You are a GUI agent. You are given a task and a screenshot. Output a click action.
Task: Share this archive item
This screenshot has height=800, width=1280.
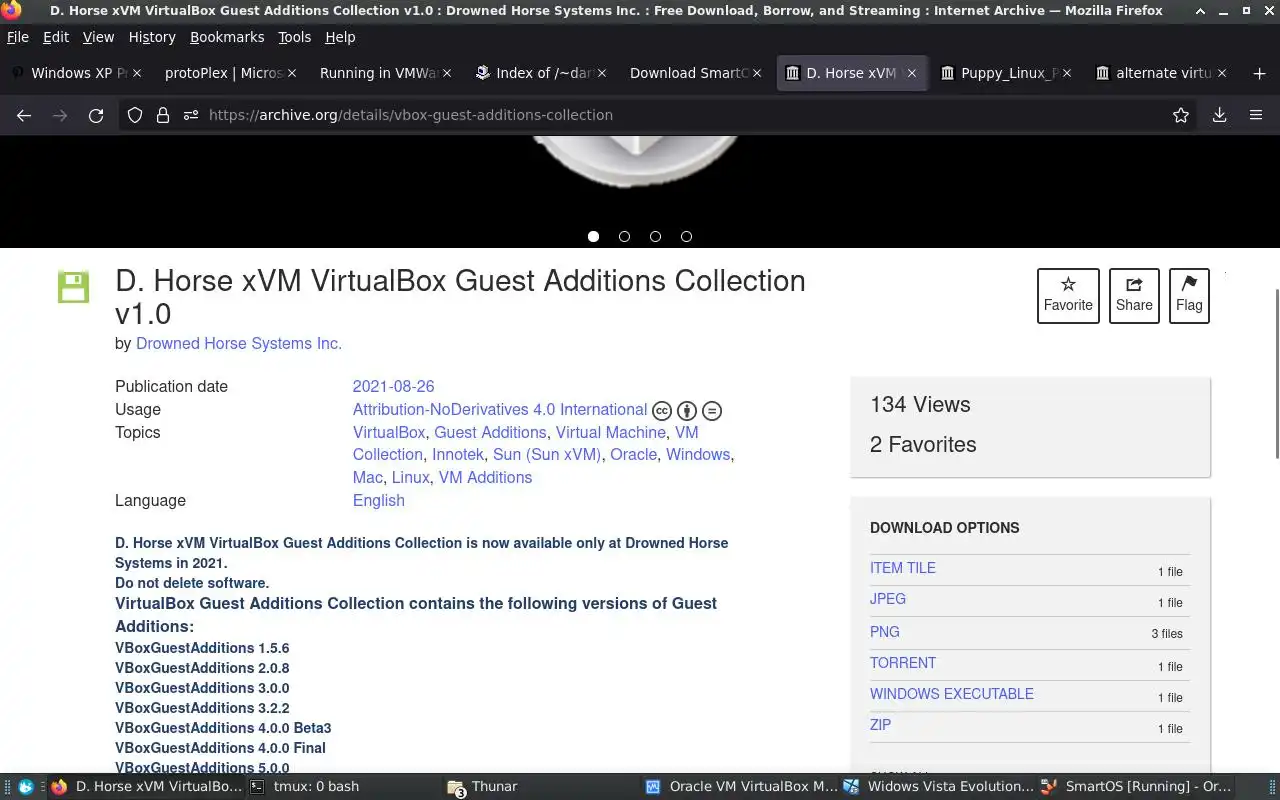tap(1134, 296)
